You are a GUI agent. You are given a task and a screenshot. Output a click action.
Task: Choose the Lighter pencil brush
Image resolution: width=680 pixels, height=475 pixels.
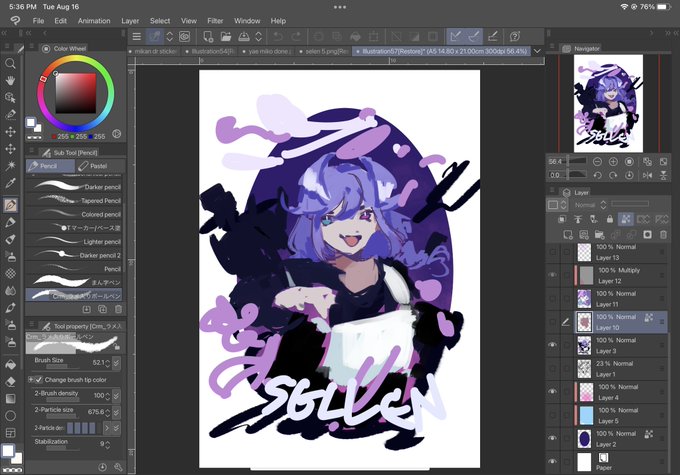pyautogui.click(x=75, y=242)
